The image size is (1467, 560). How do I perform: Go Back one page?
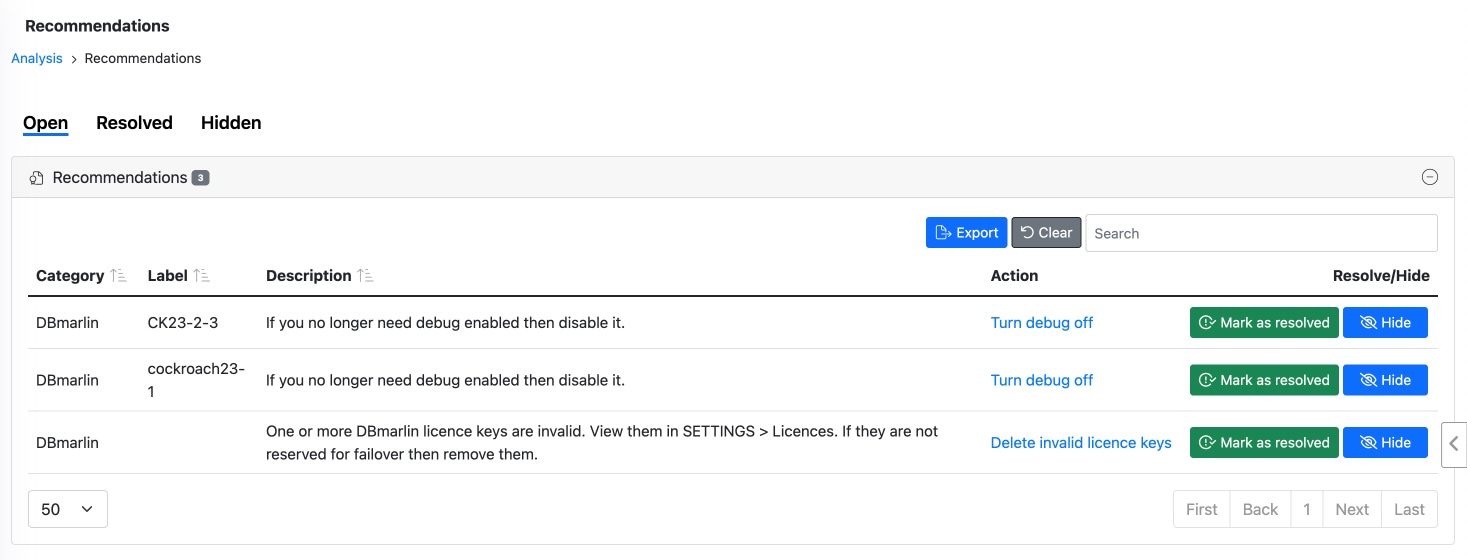[x=1260, y=509]
